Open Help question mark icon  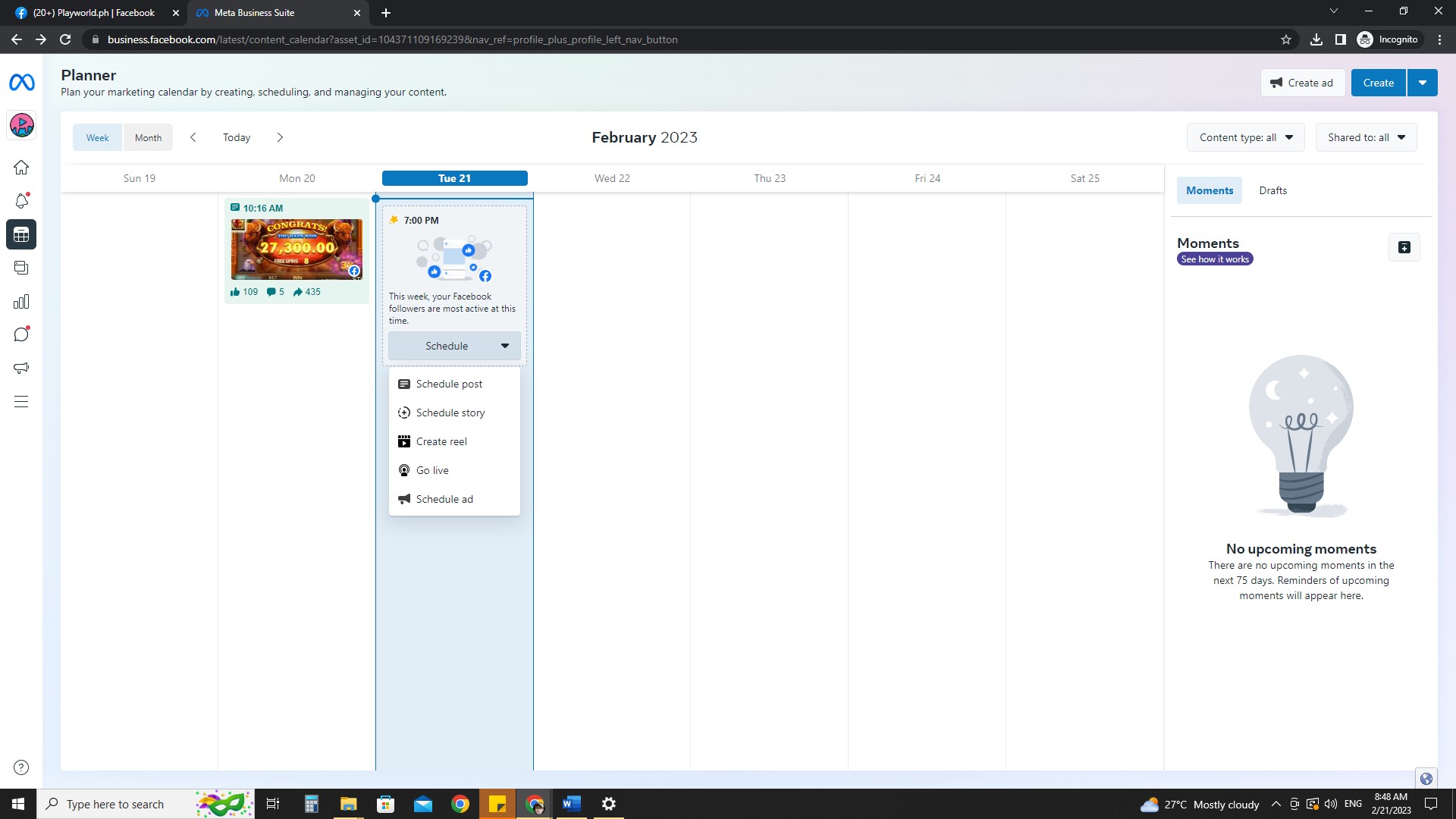coord(21,767)
